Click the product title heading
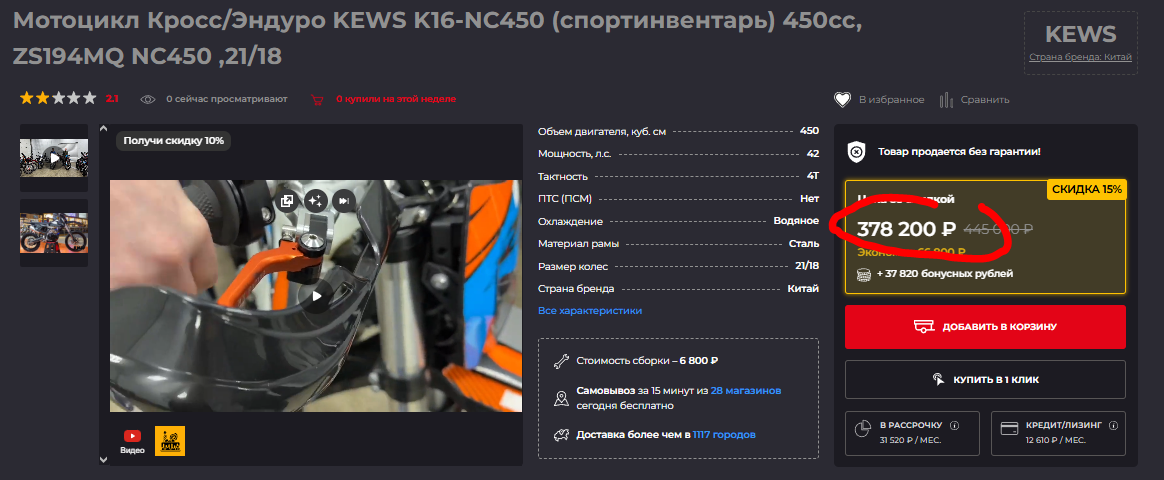1164x480 pixels. 438,38
